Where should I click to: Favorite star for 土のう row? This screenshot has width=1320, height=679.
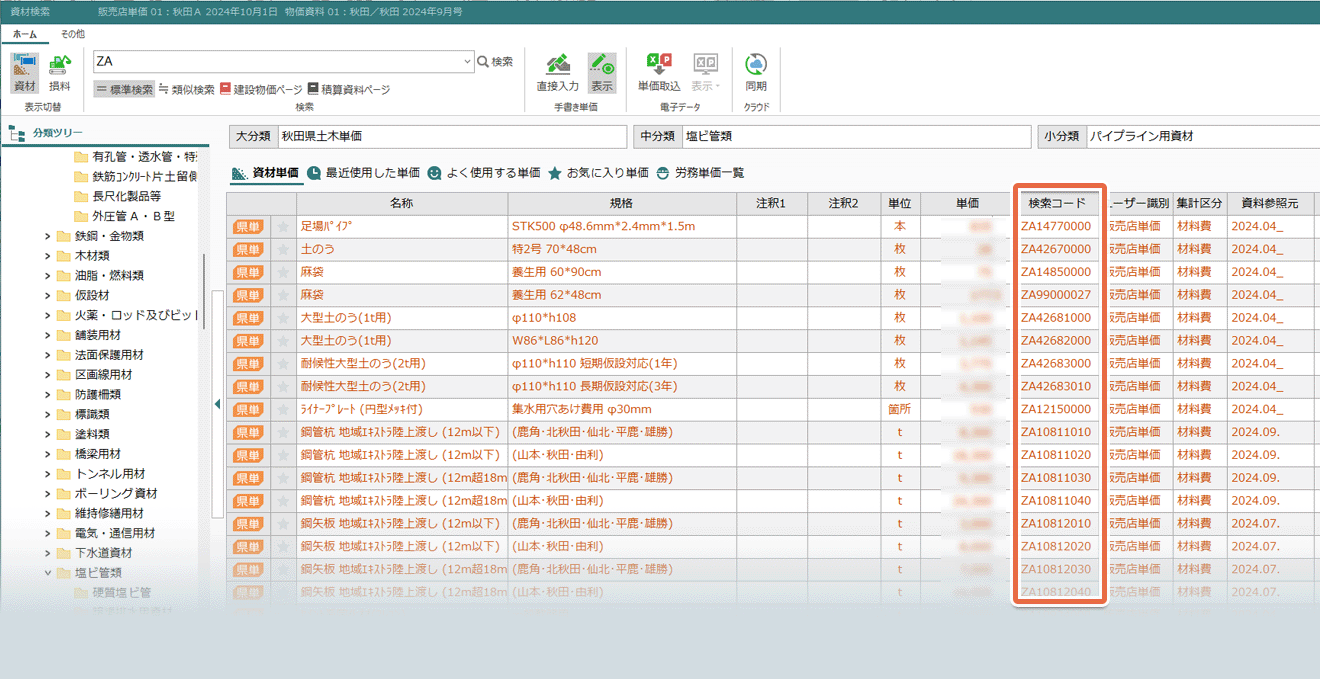283,250
